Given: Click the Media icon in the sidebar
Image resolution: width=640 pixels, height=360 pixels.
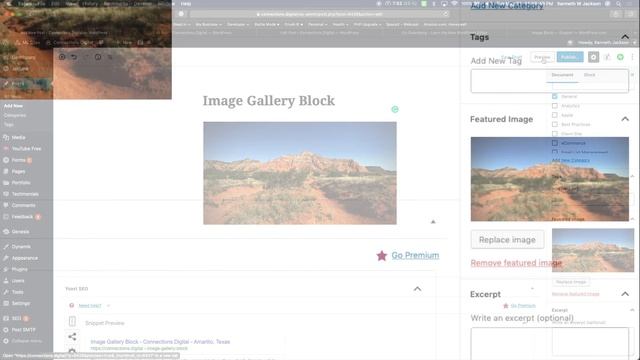Looking at the screenshot, I should pos(6,138).
